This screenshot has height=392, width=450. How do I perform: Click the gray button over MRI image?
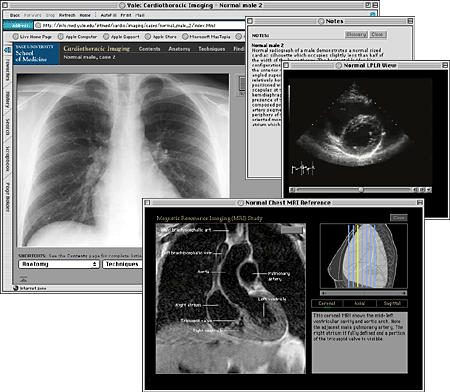coord(292,230)
